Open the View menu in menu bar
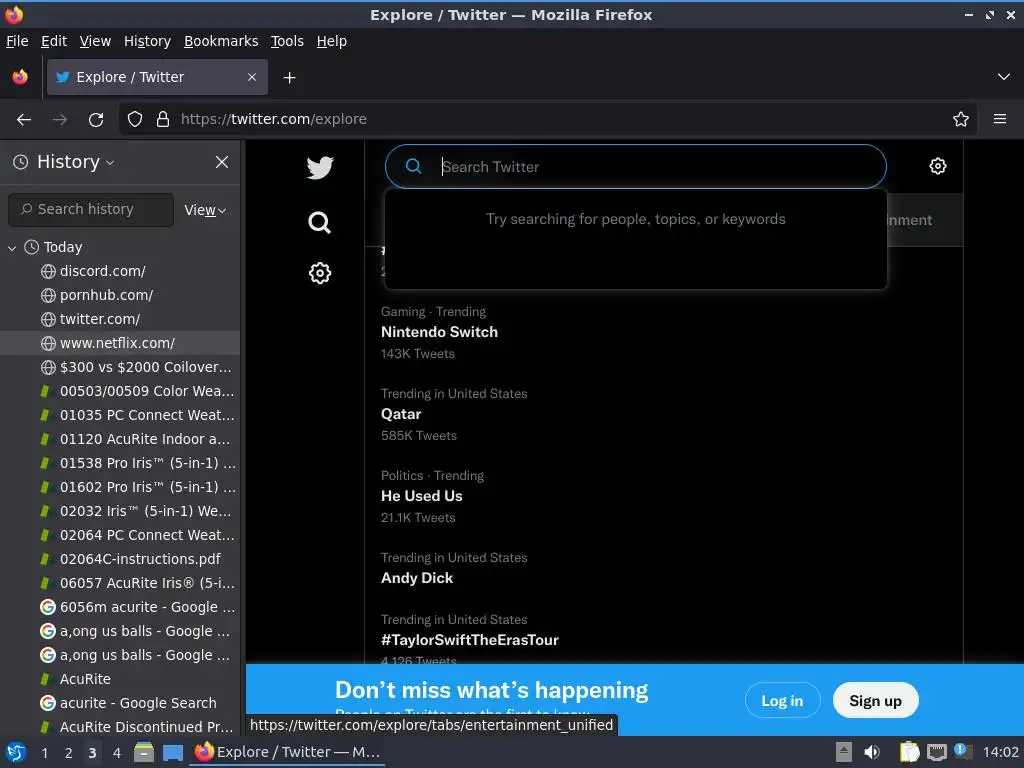This screenshot has height=768, width=1024. click(x=95, y=41)
